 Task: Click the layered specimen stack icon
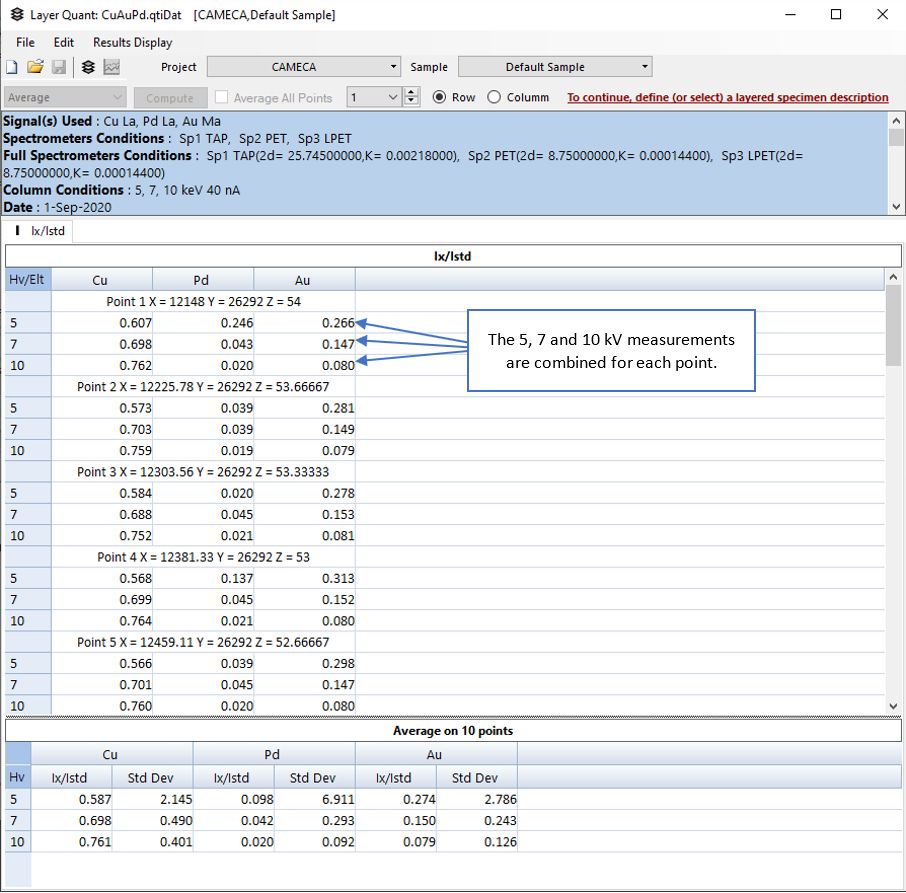pyautogui.click(x=88, y=68)
